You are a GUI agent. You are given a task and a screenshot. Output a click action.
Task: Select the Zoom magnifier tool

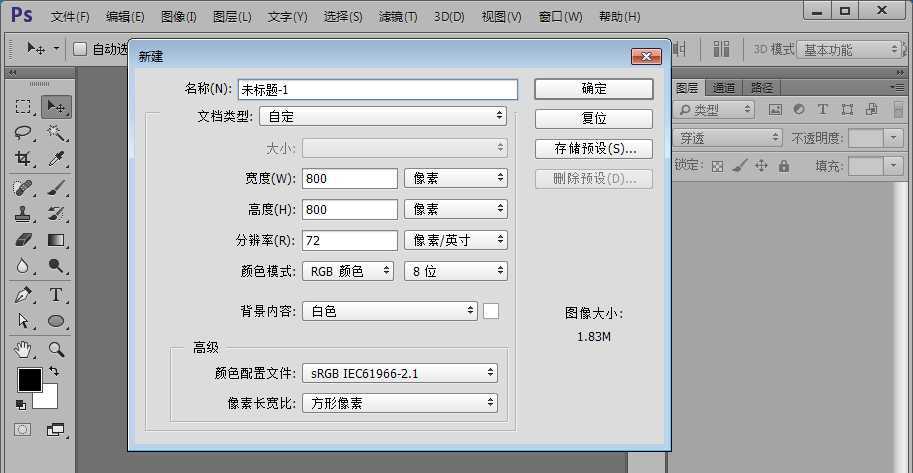coord(57,349)
